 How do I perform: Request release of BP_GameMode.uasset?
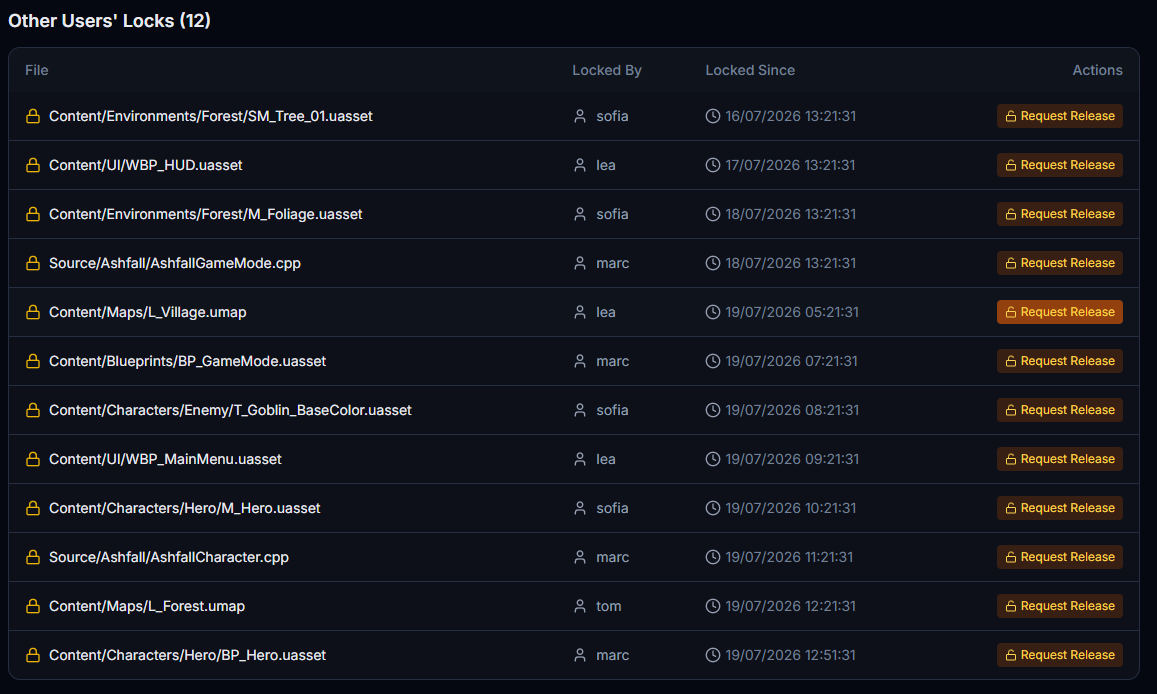coord(1060,361)
